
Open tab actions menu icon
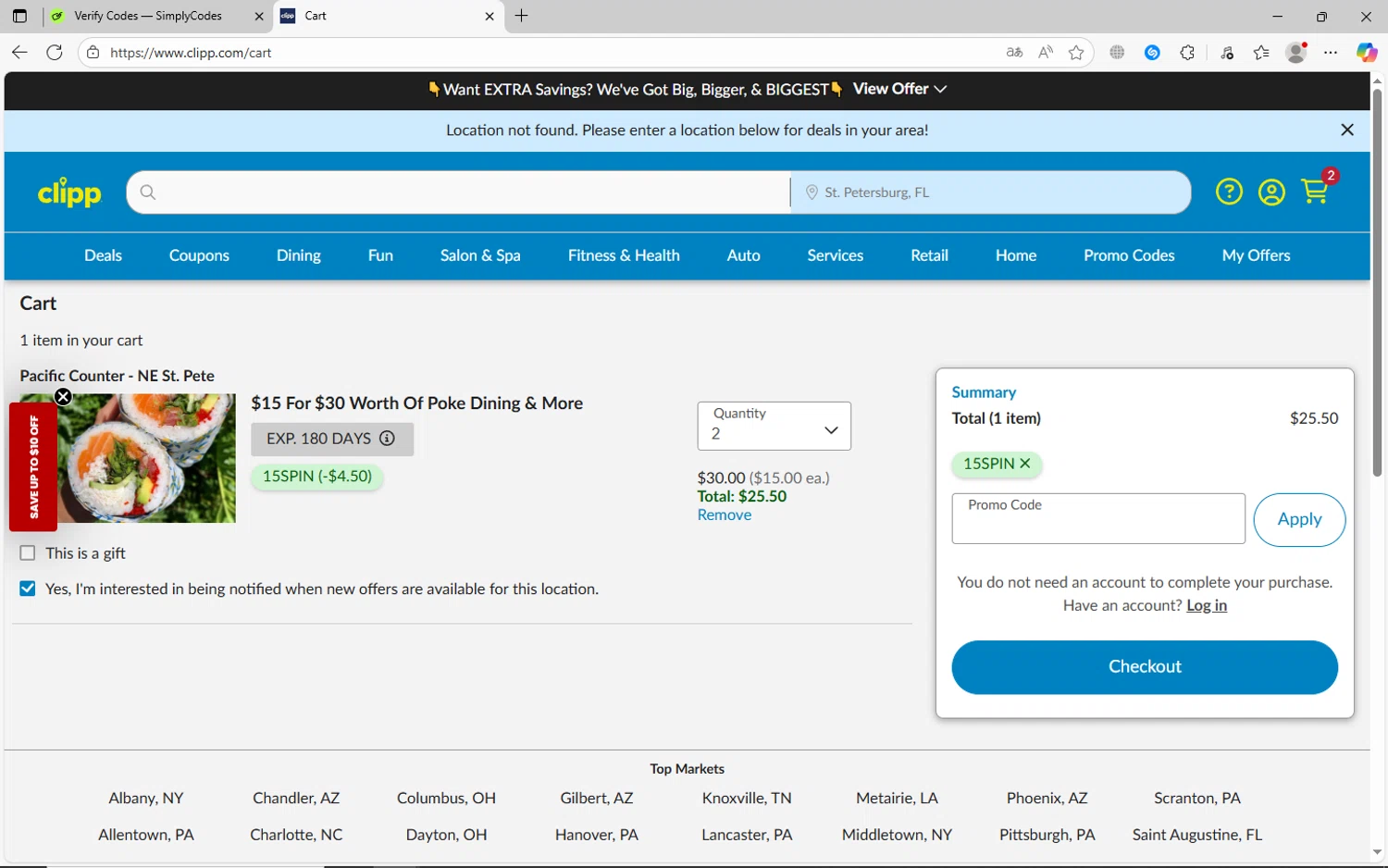19,16
